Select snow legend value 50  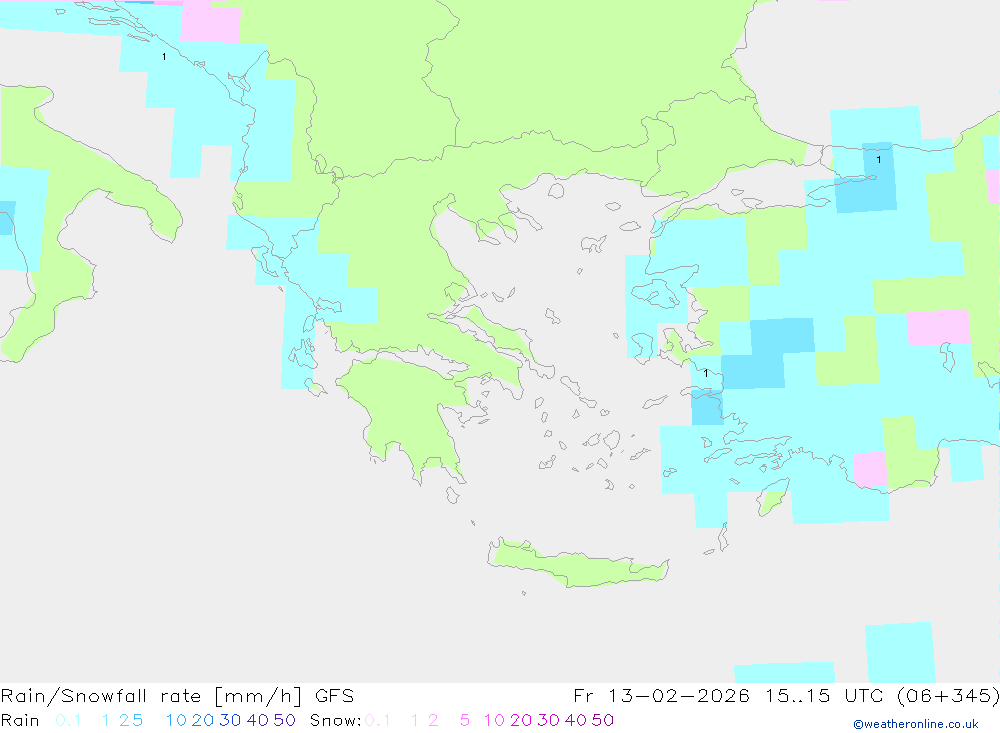point(603,720)
